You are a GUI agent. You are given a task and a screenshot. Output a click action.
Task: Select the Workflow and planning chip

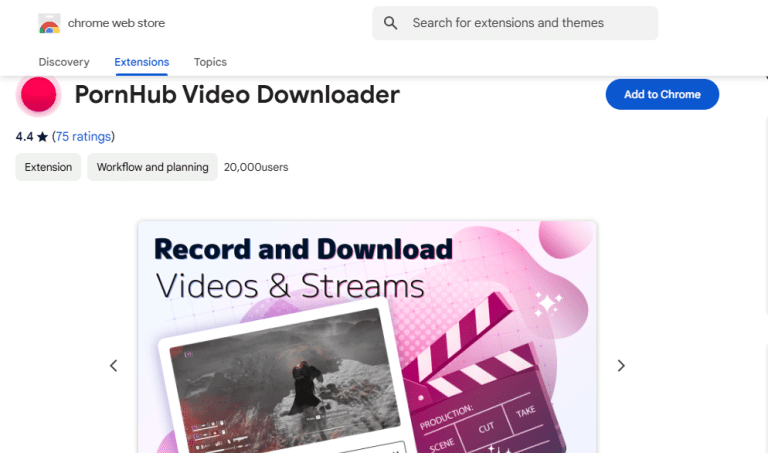tap(152, 167)
